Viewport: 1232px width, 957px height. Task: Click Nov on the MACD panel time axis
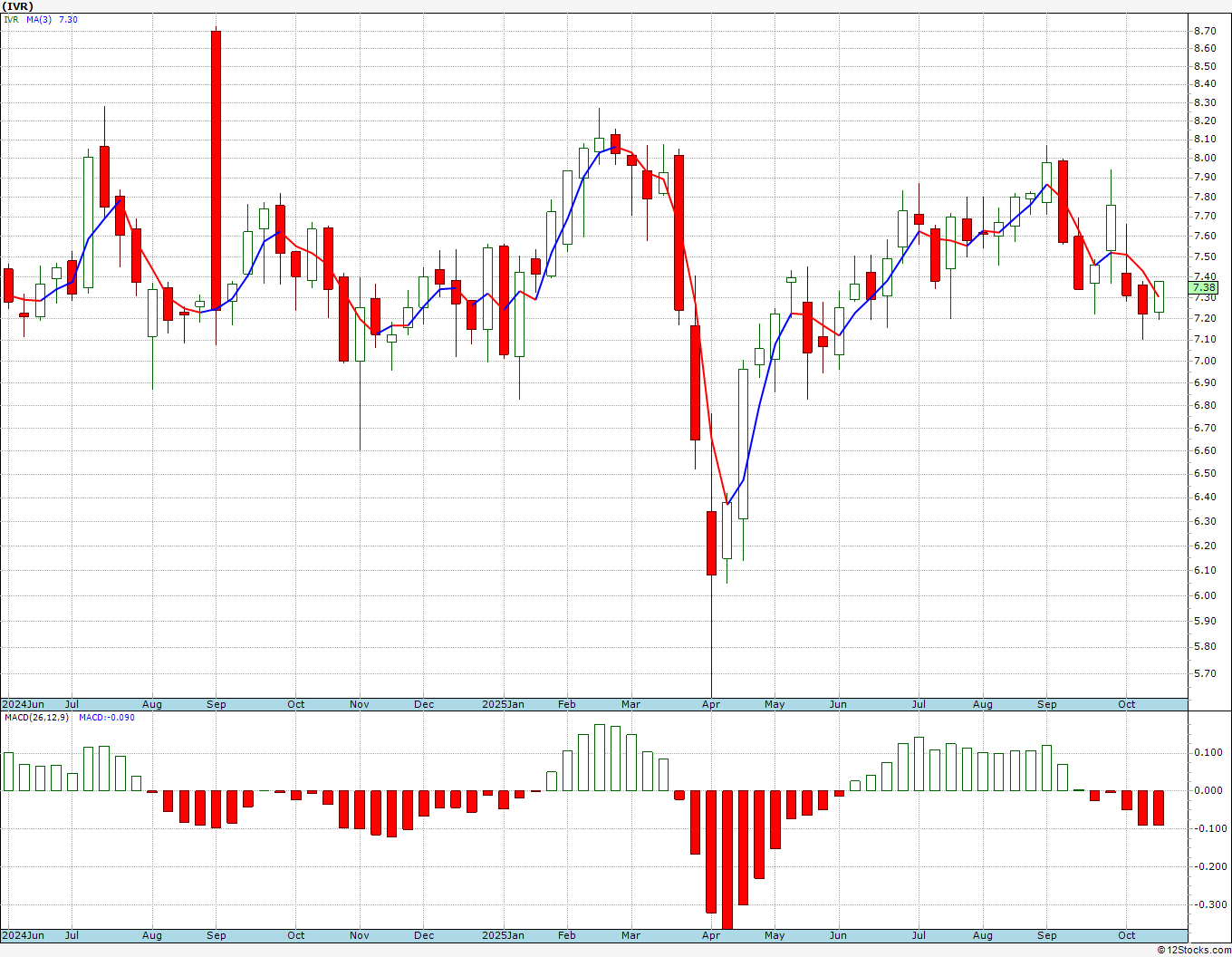pos(360,935)
